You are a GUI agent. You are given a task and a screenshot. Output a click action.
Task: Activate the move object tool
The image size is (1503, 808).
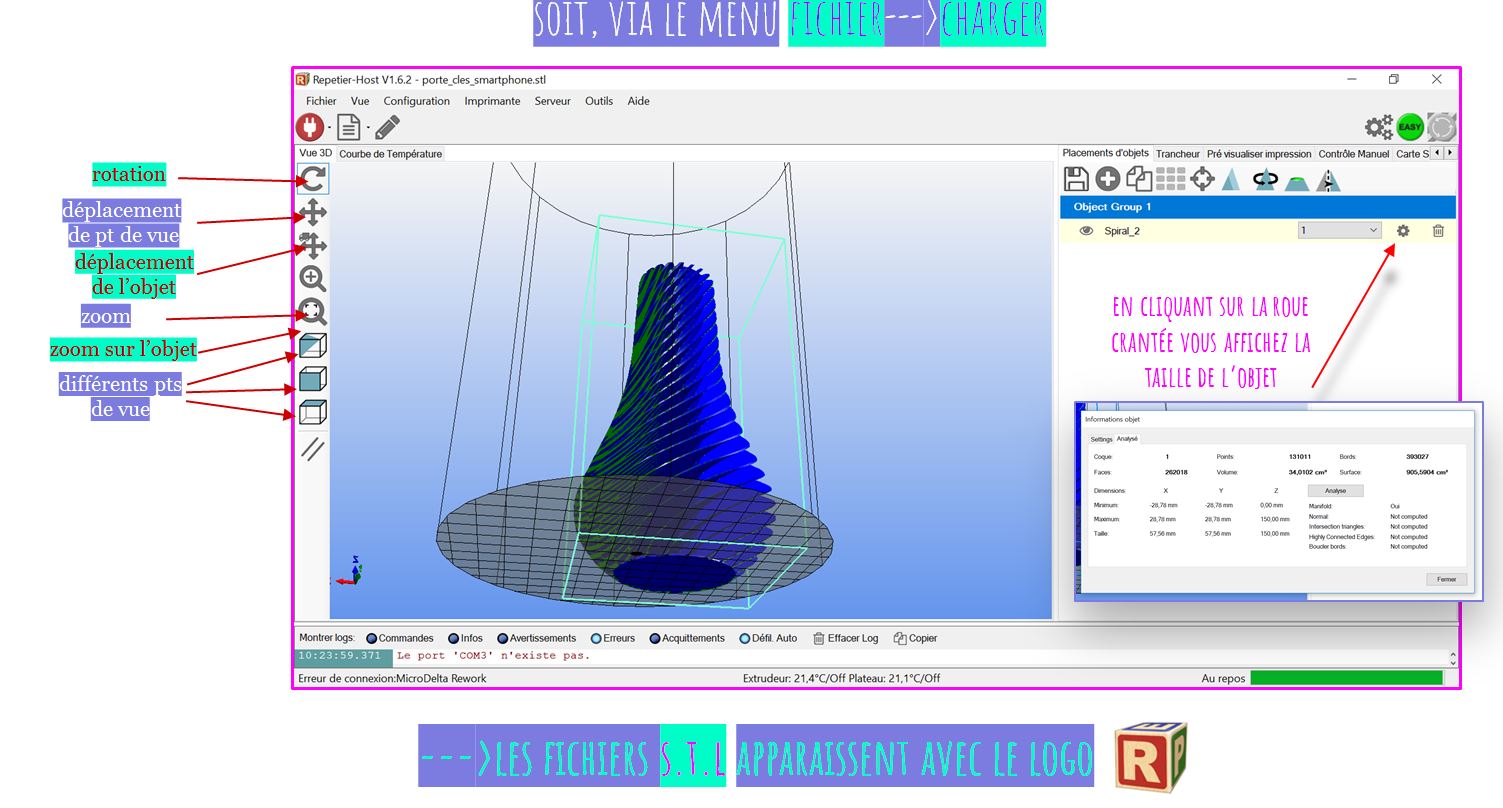pyautogui.click(x=313, y=246)
